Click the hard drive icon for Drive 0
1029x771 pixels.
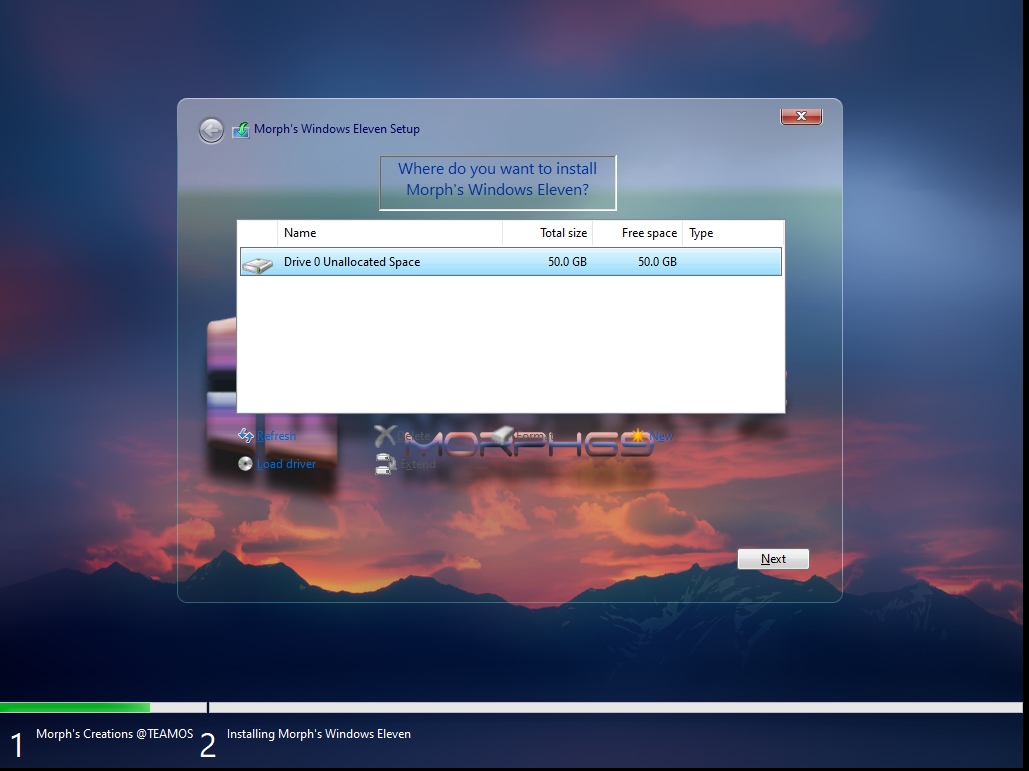click(x=257, y=264)
